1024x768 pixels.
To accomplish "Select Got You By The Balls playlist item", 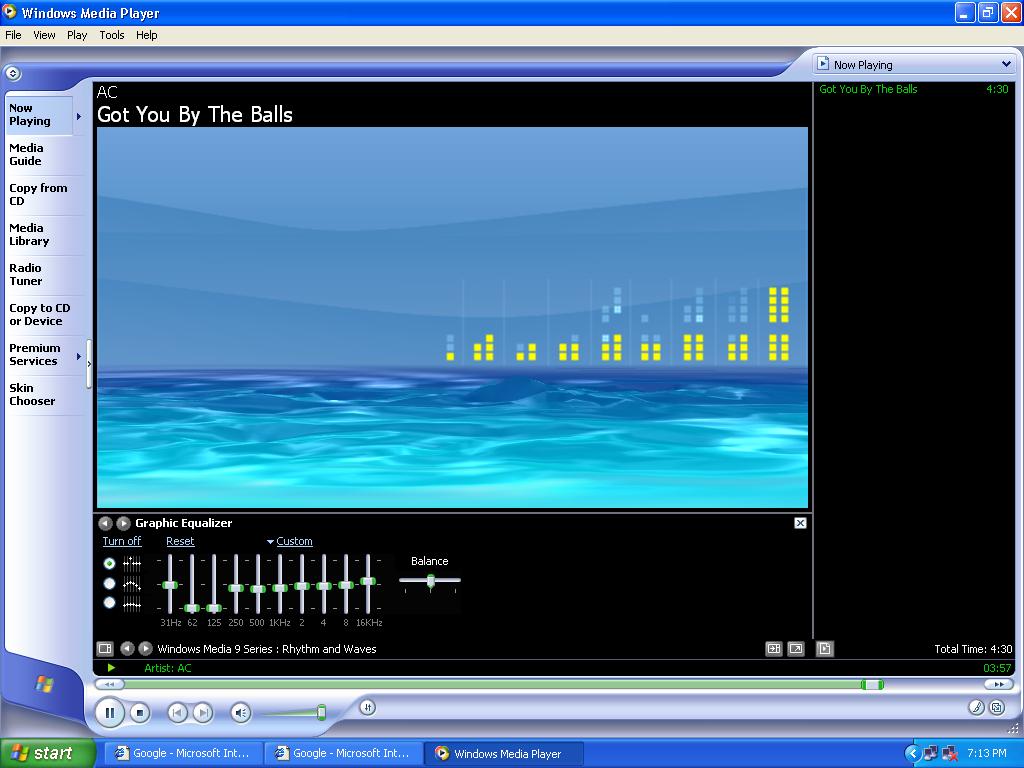I will [x=914, y=89].
